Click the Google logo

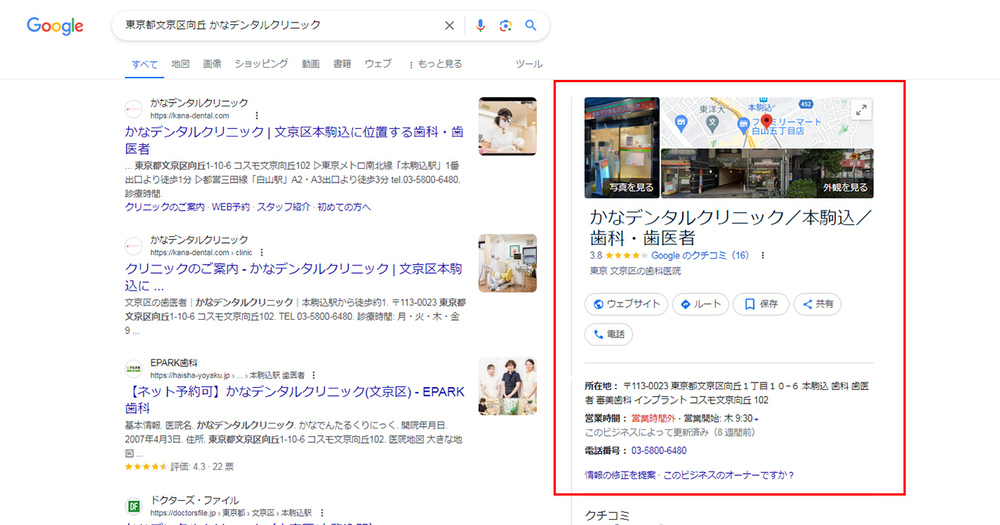point(55,26)
